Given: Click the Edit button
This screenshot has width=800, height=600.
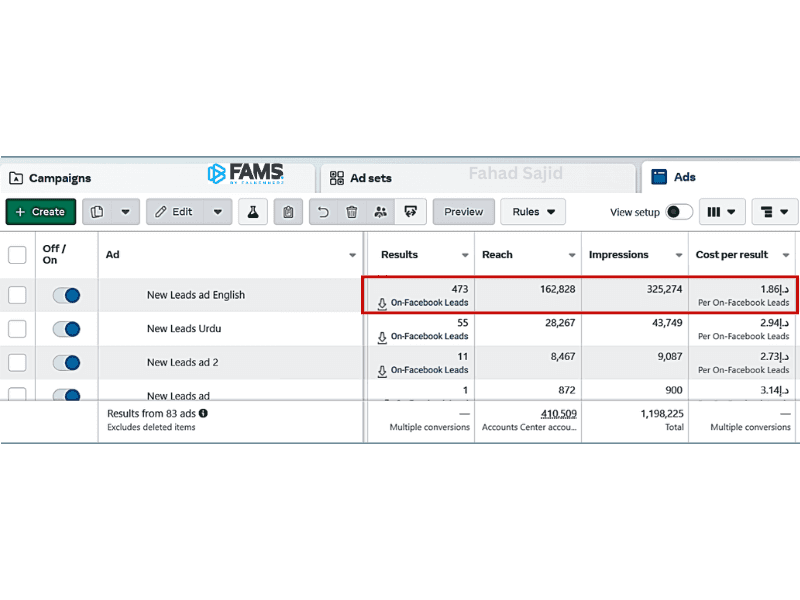Looking at the screenshot, I should click(175, 212).
